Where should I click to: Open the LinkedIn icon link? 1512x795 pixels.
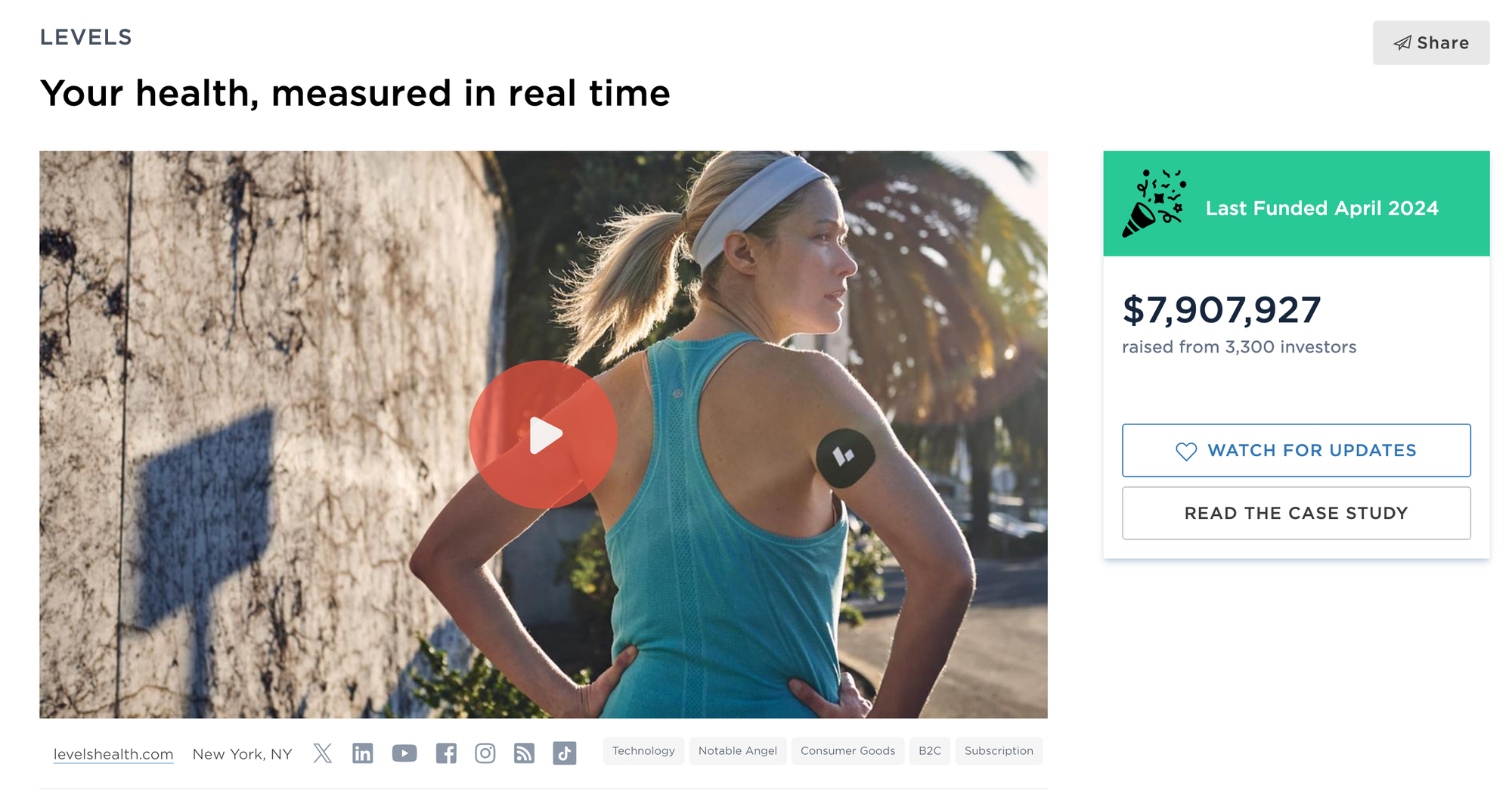[363, 753]
